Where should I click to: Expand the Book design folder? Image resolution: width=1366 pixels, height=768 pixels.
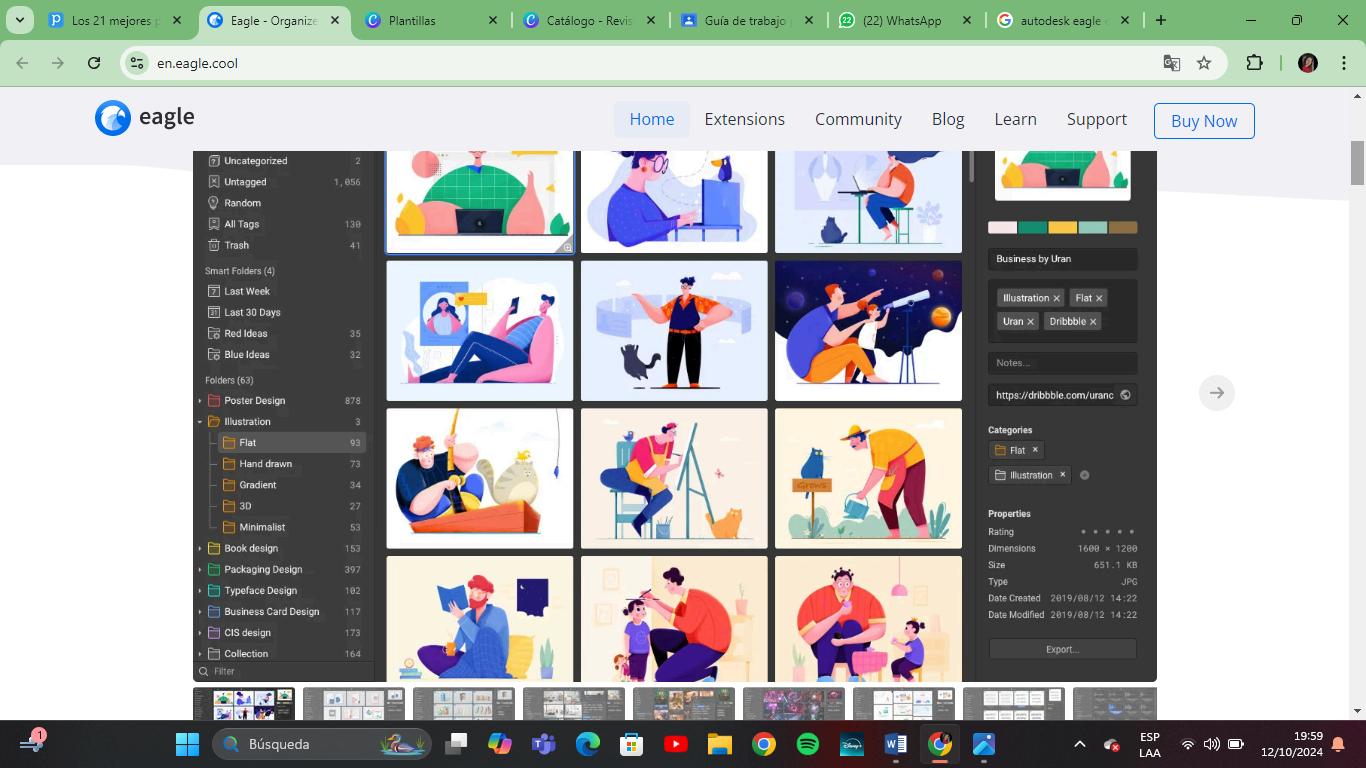tap(200, 549)
